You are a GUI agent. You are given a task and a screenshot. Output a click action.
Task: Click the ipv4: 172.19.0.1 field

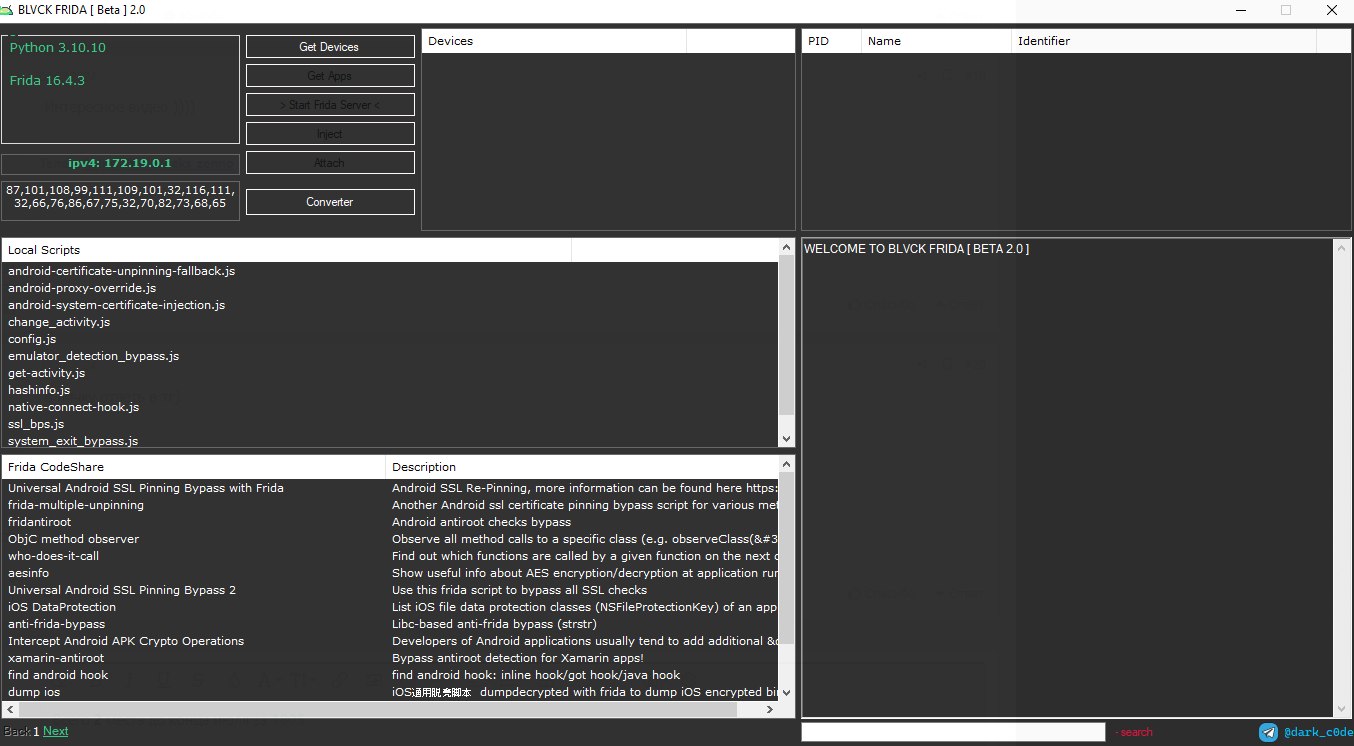point(120,164)
